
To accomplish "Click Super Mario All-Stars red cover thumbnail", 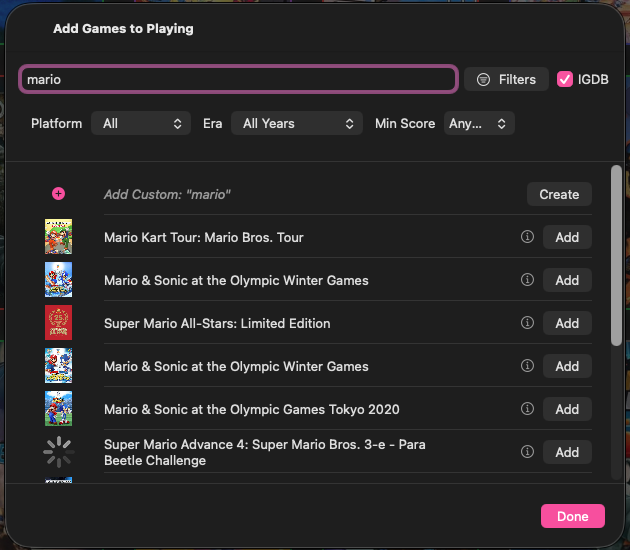I will click(59, 323).
